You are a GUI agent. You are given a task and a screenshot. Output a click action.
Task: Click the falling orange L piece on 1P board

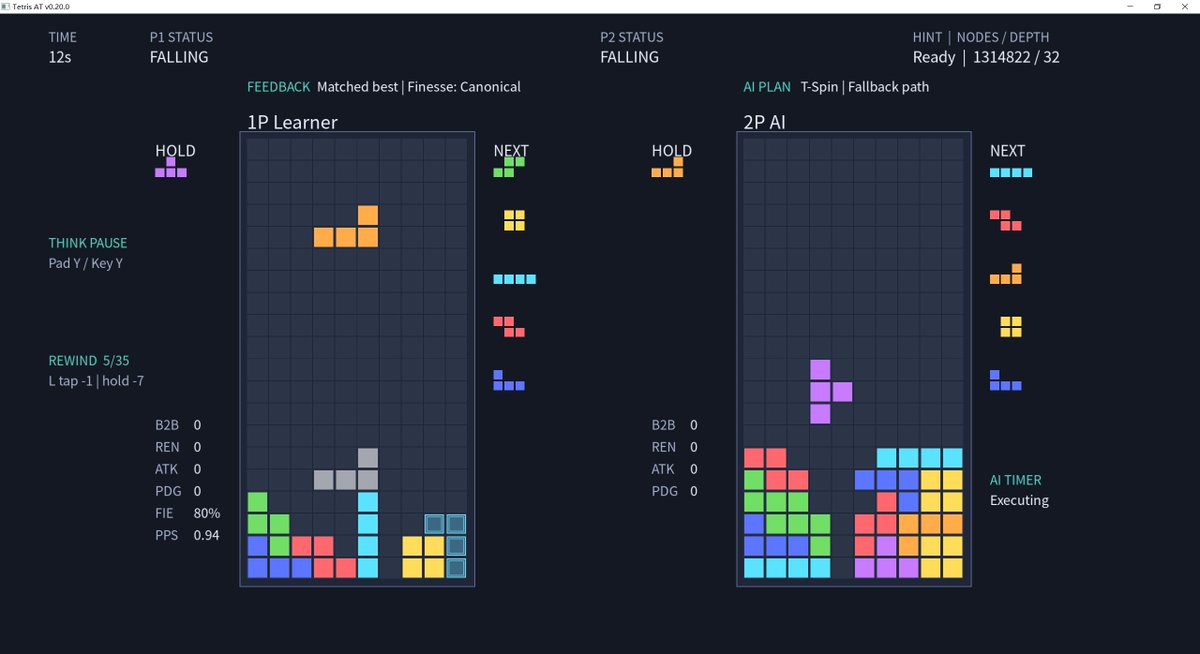coord(346,226)
